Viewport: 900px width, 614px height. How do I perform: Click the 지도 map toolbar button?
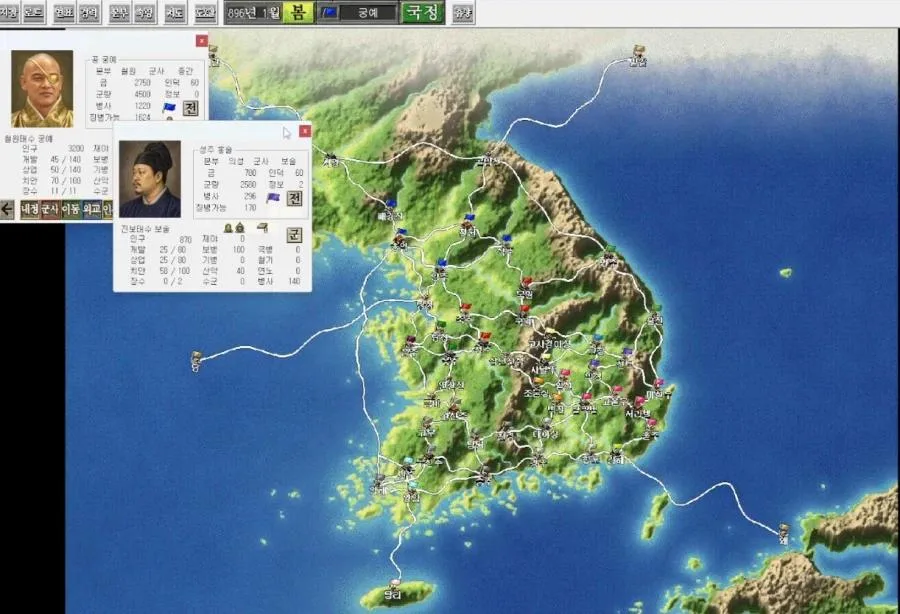(174, 12)
